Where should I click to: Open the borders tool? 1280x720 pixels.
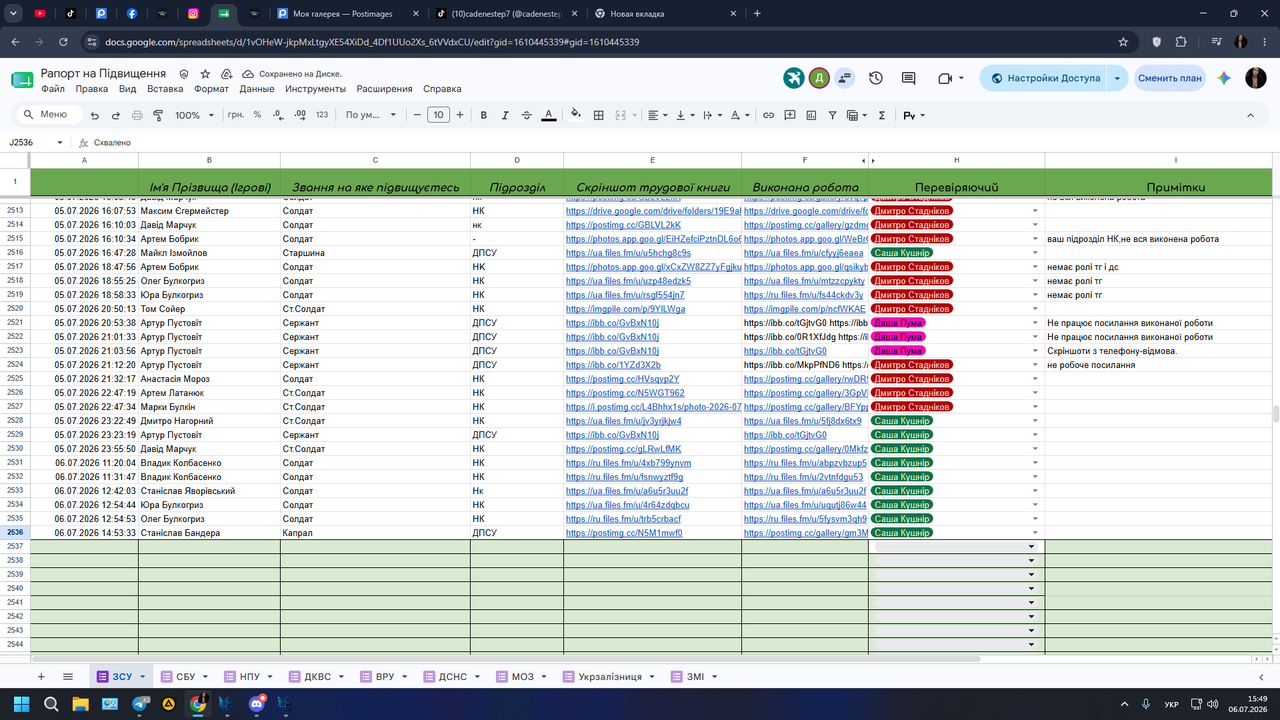pyautogui.click(x=598, y=115)
